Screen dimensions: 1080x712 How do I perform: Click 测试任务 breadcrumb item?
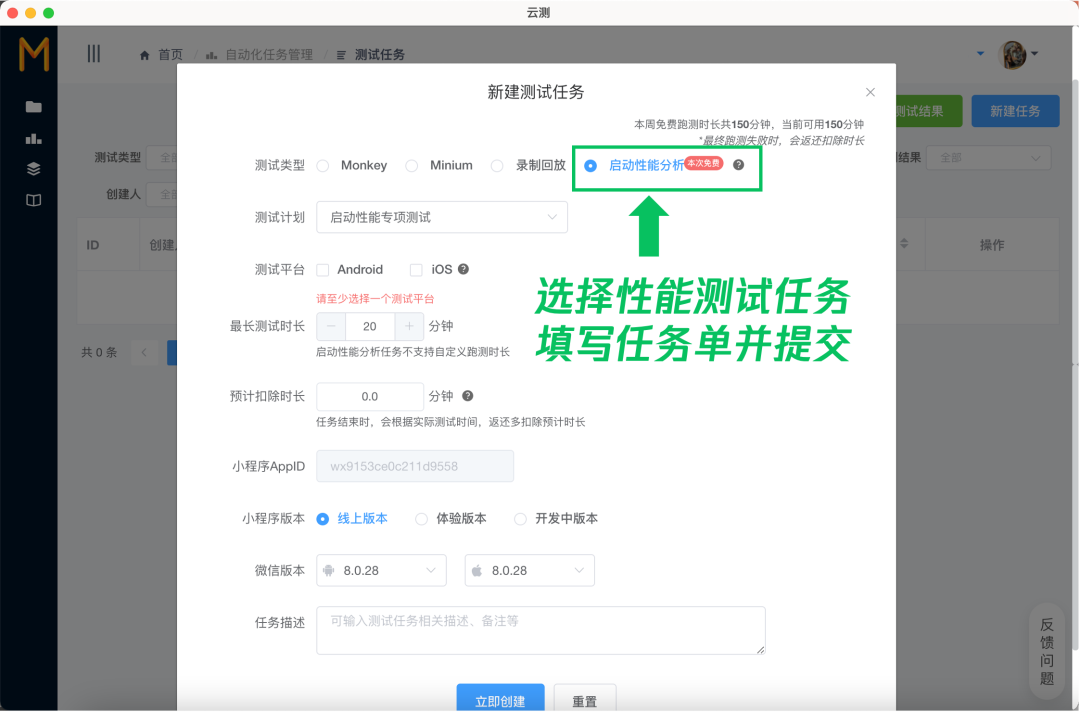[x=380, y=55]
